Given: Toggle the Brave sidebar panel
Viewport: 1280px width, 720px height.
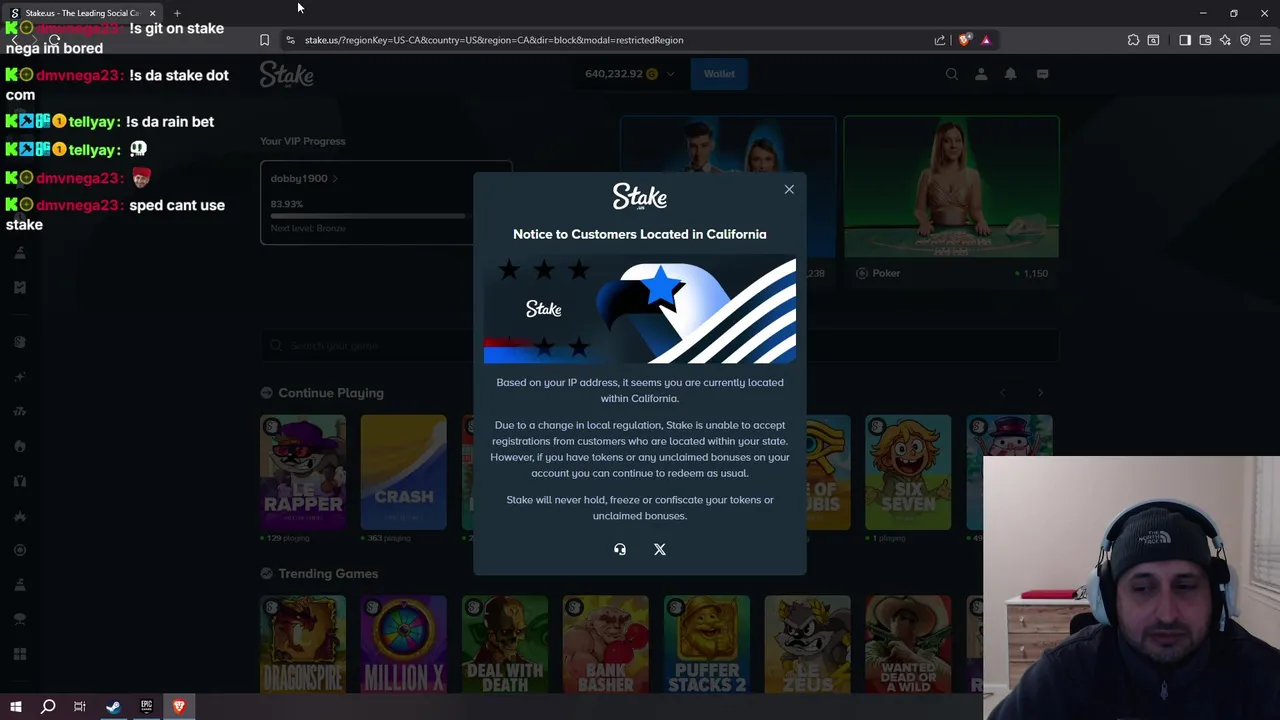Looking at the screenshot, I should click(1185, 40).
